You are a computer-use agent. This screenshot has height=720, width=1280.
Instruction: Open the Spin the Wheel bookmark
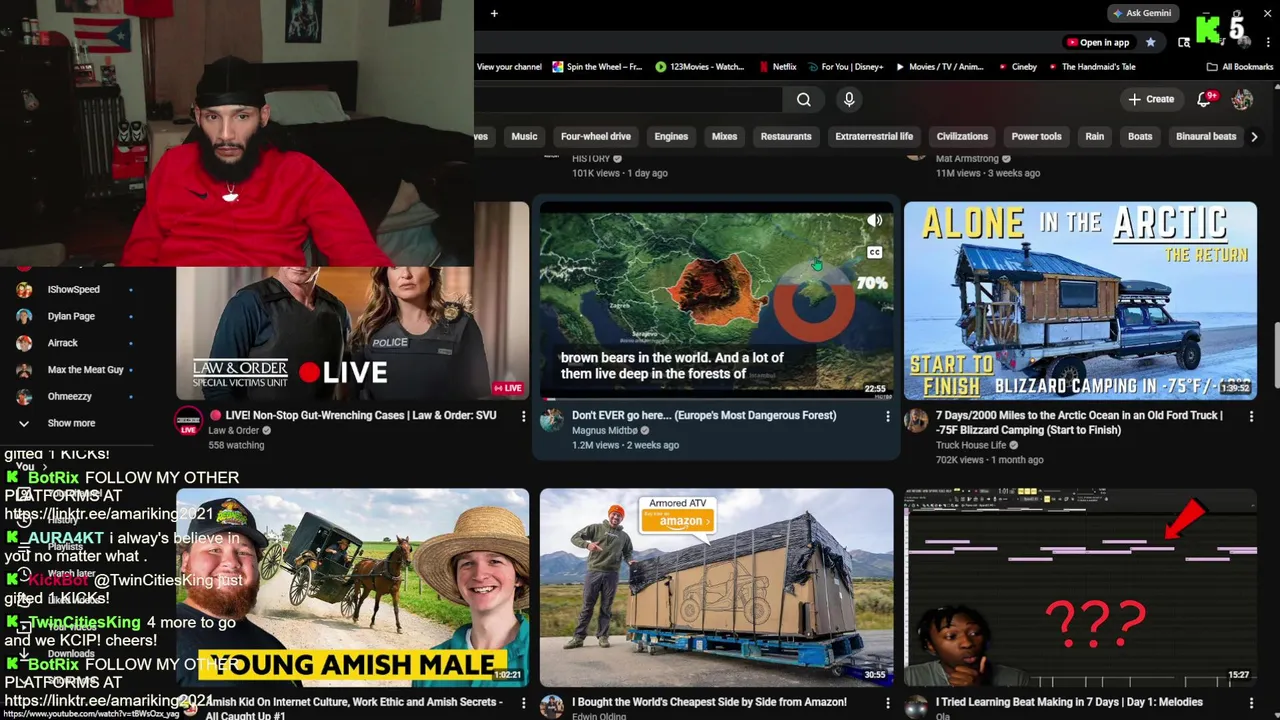(596, 67)
